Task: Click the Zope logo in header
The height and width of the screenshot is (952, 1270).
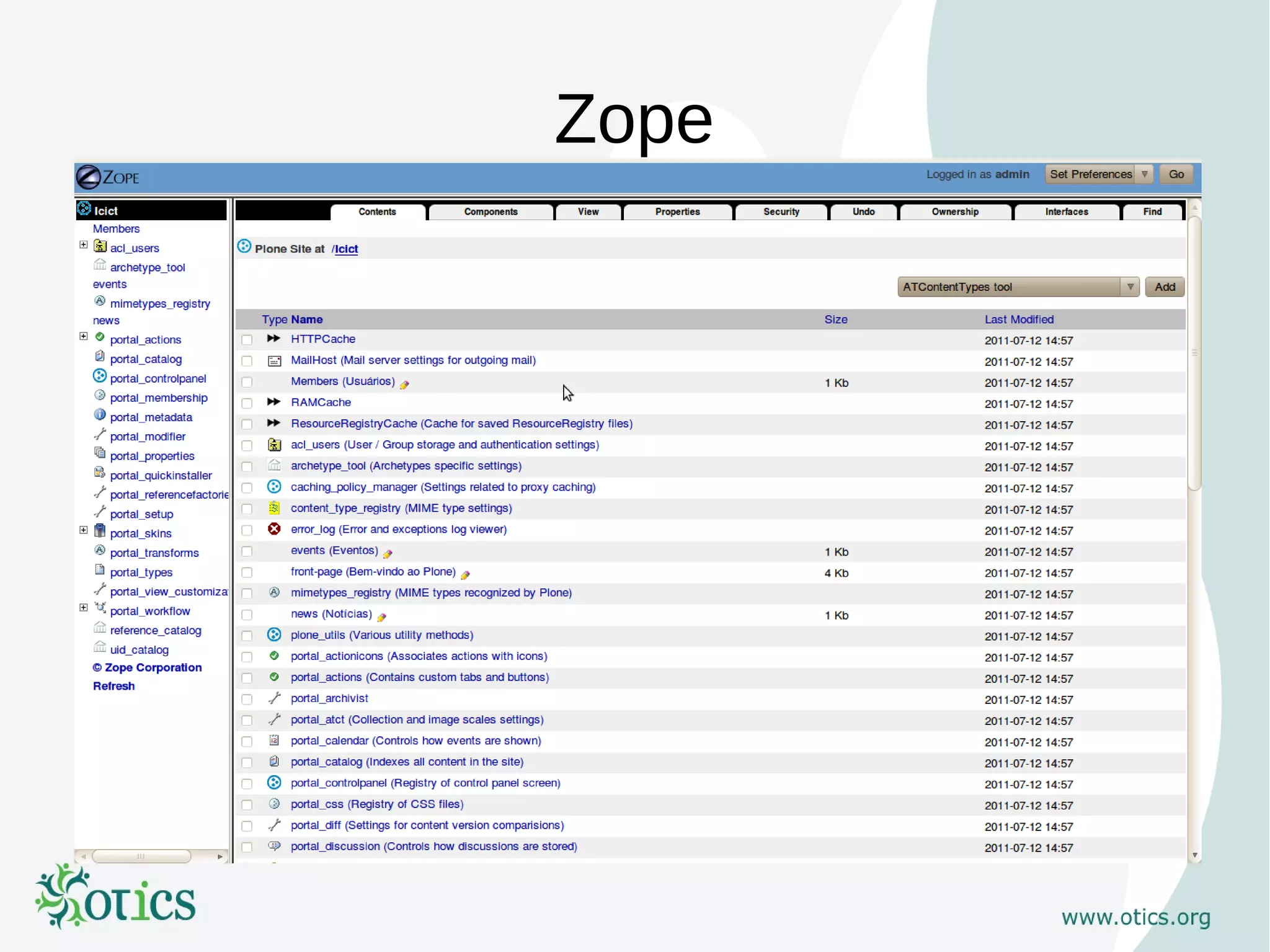Action: (x=108, y=177)
